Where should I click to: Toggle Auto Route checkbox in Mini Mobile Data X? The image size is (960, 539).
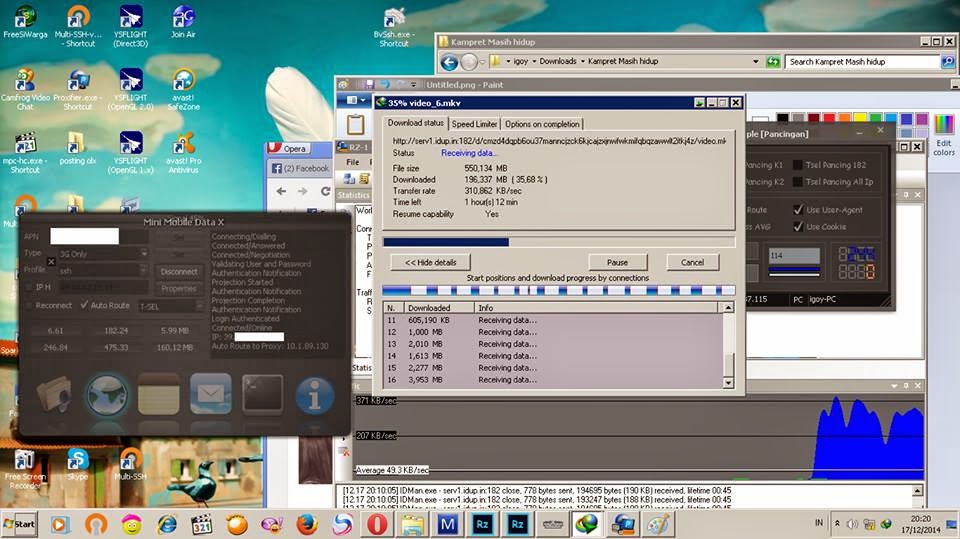click(84, 305)
